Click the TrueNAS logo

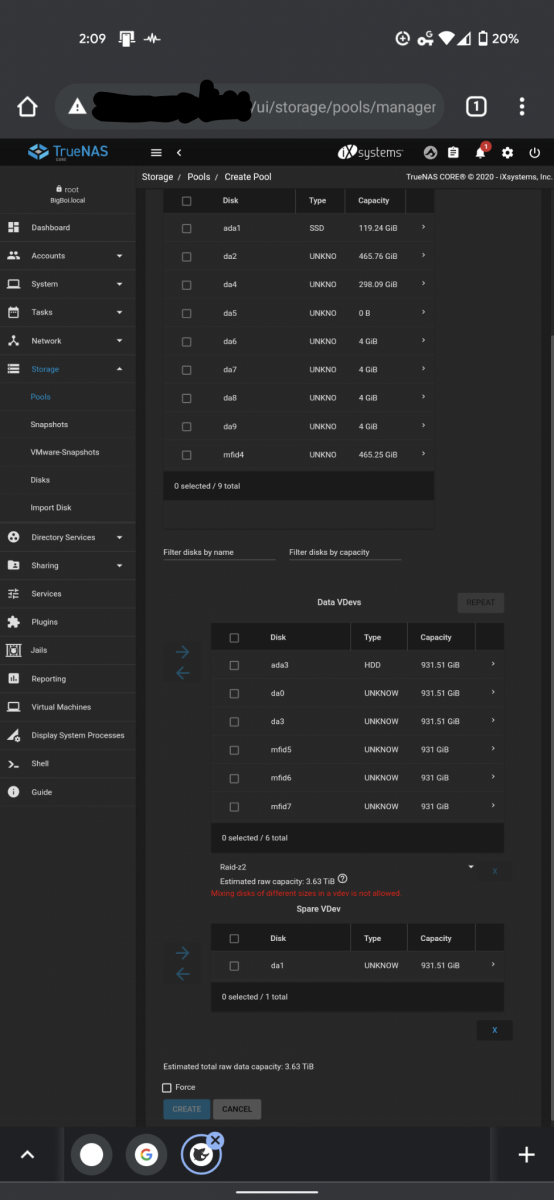click(67, 152)
